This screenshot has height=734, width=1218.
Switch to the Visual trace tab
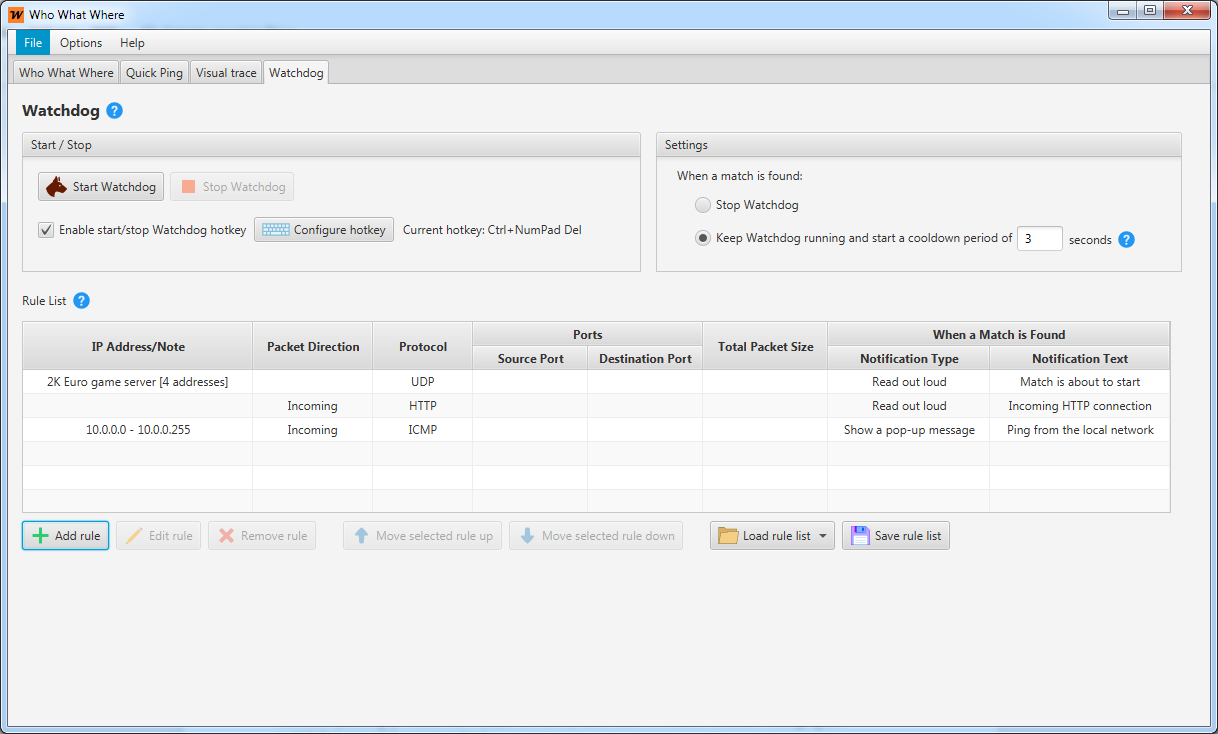pos(226,73)
